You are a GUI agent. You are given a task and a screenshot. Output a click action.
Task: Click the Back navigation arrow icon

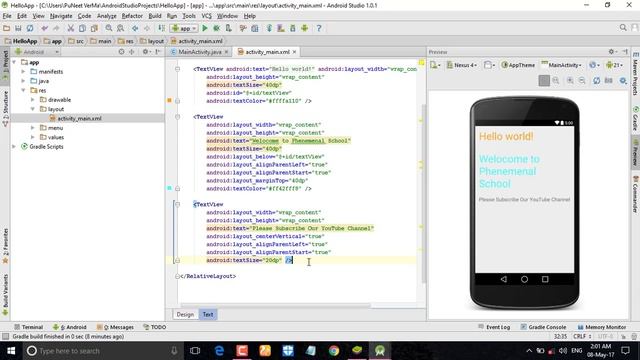135,28
